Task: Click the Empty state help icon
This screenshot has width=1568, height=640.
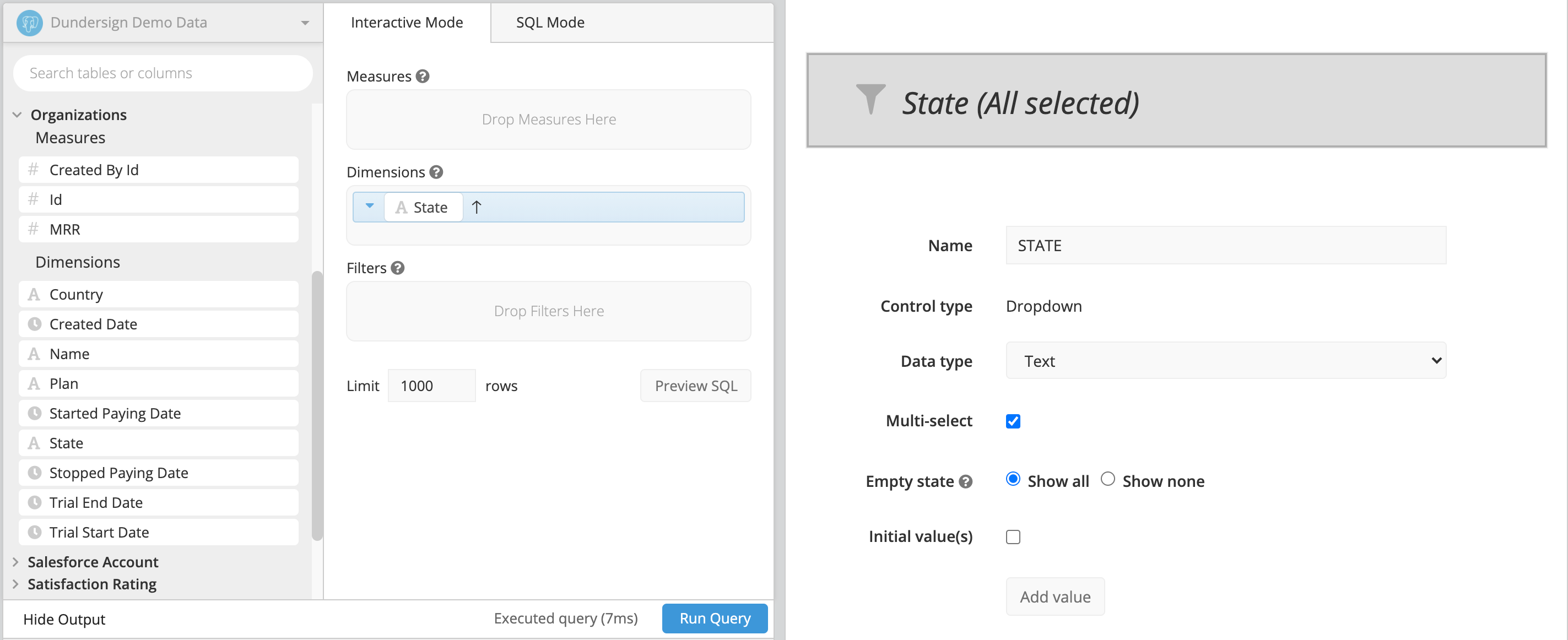Action: [965, 481]
